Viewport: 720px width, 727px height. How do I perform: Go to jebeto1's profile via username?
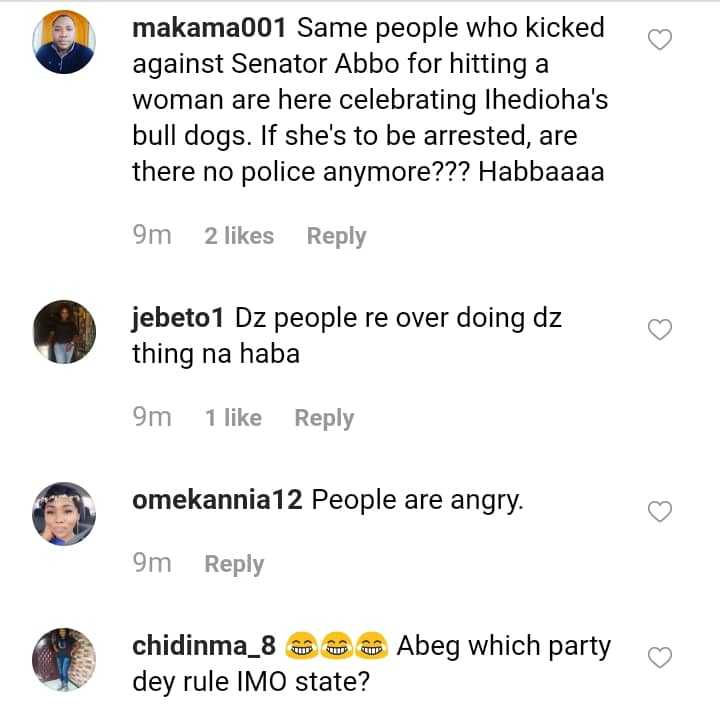(180, 318)
